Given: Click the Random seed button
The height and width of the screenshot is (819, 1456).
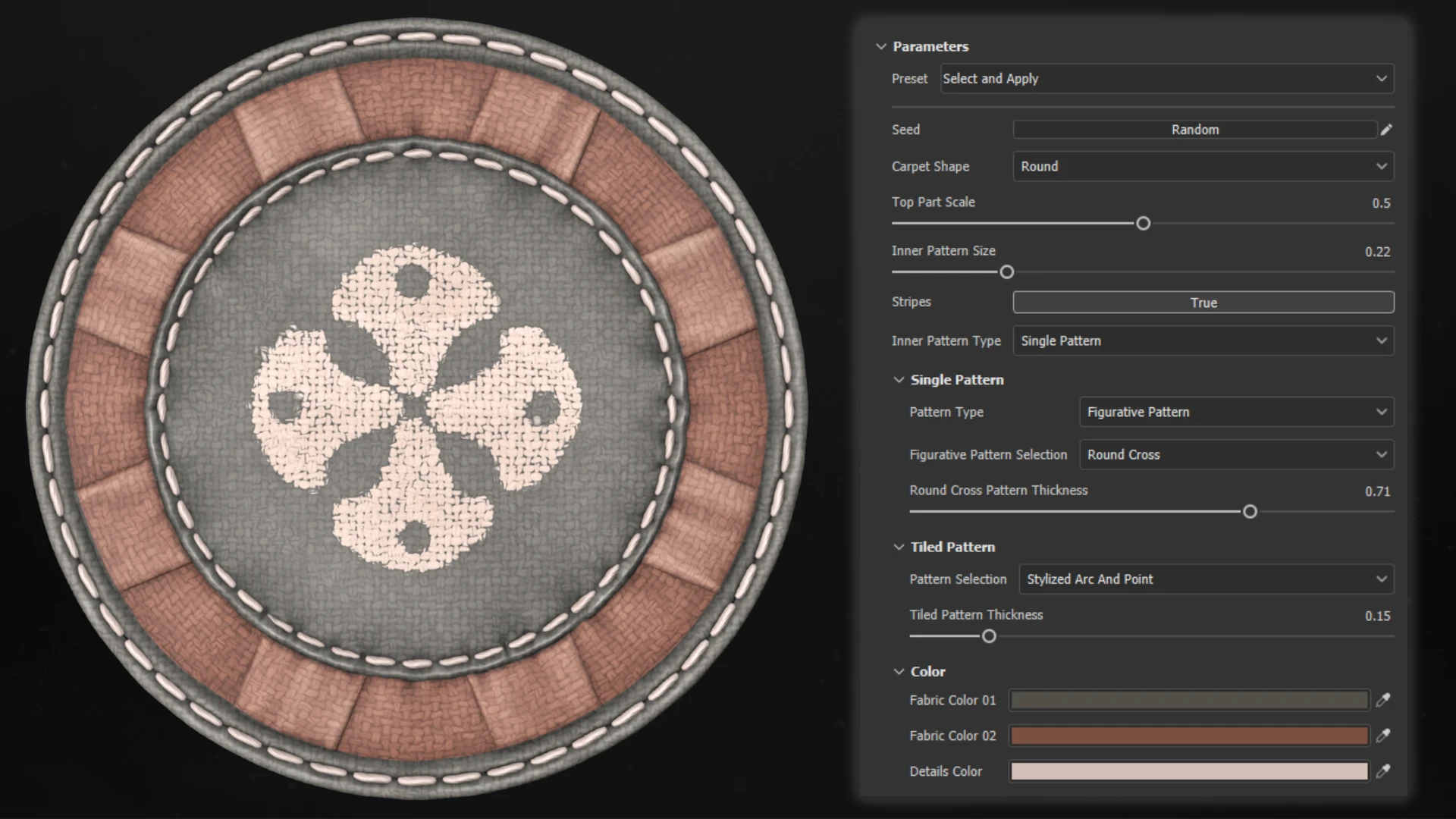Looking at the screenshot, I should pyautogui.click(x=1194, y=130).
